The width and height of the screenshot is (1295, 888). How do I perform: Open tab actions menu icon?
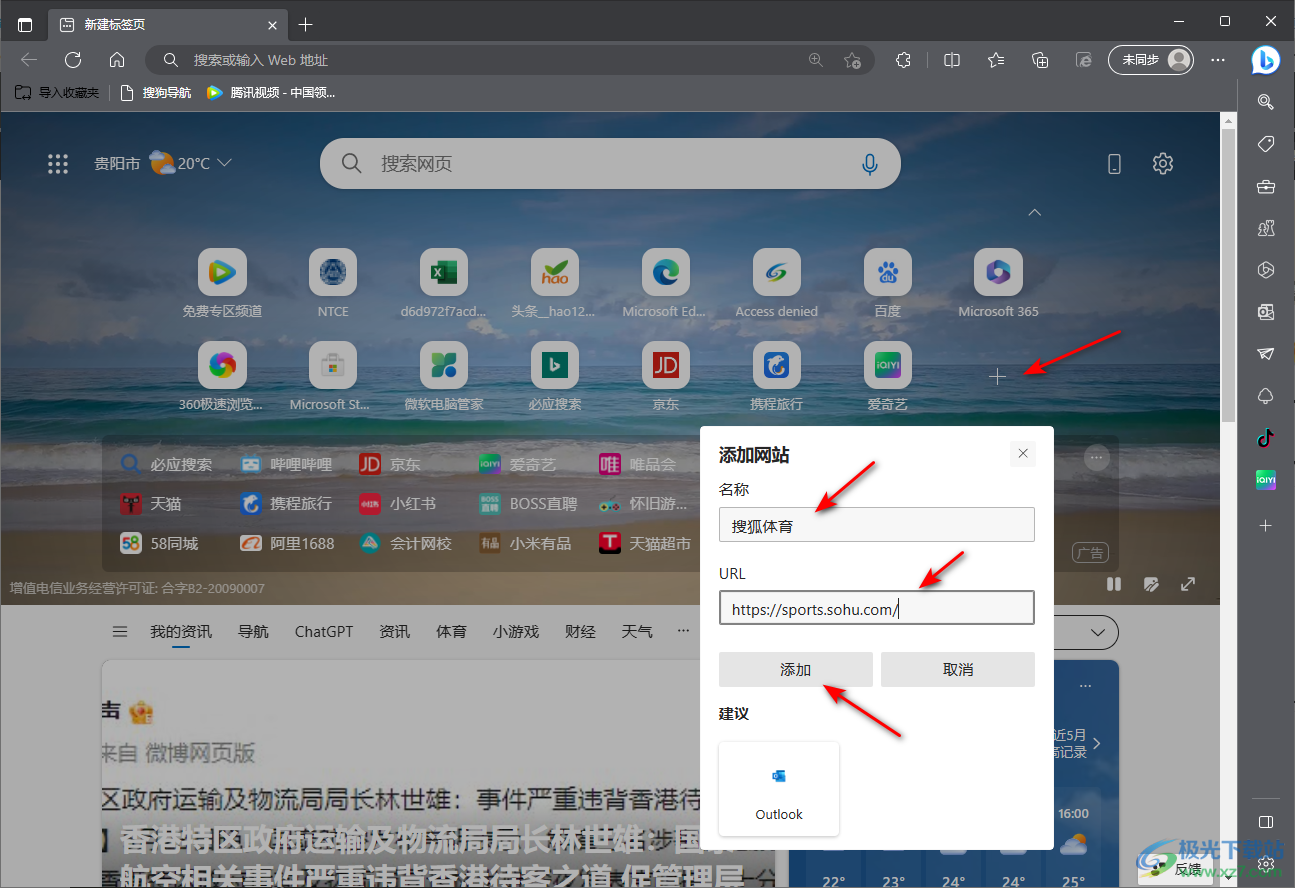(x=25, y=24)
